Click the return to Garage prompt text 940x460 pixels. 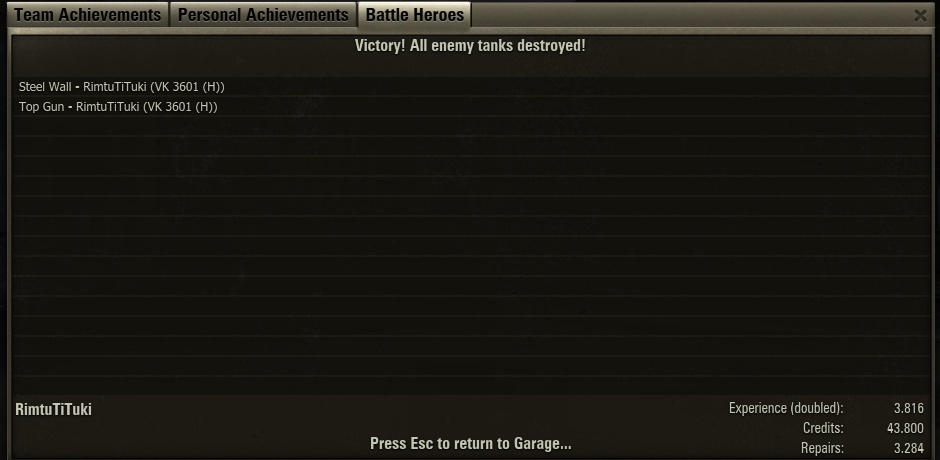(471, 444)
